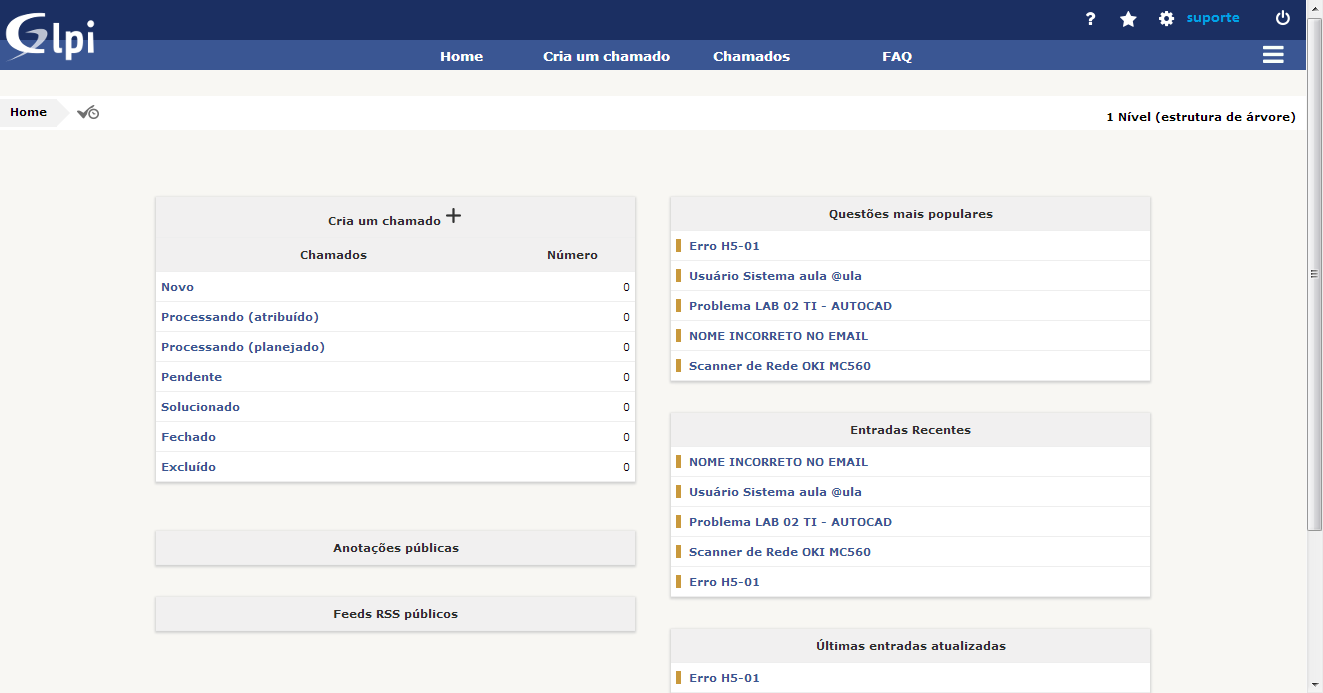Open 'Processando (atribuído)' tickets link
Image resolution: width=1323 pixels, height=693 pixels.
[x=240, y=317]
